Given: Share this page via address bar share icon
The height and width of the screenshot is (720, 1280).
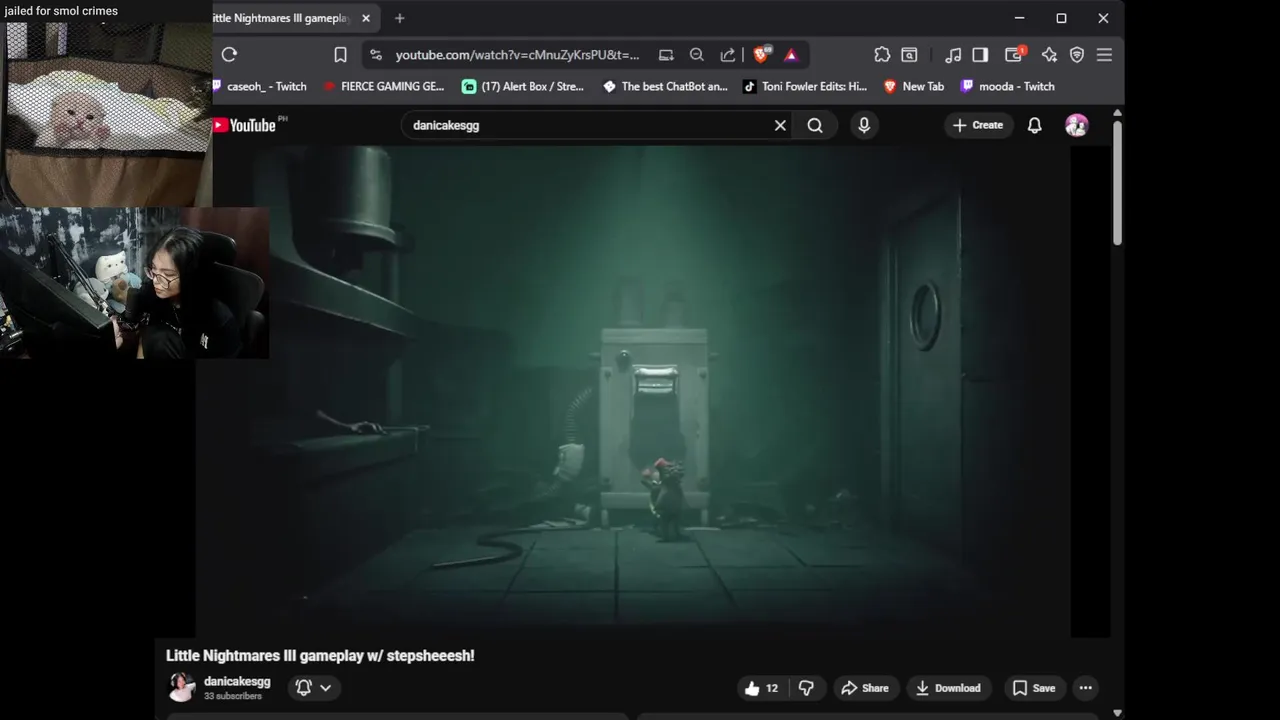Looking at the screenshot, I should click(x=728, y=55).
